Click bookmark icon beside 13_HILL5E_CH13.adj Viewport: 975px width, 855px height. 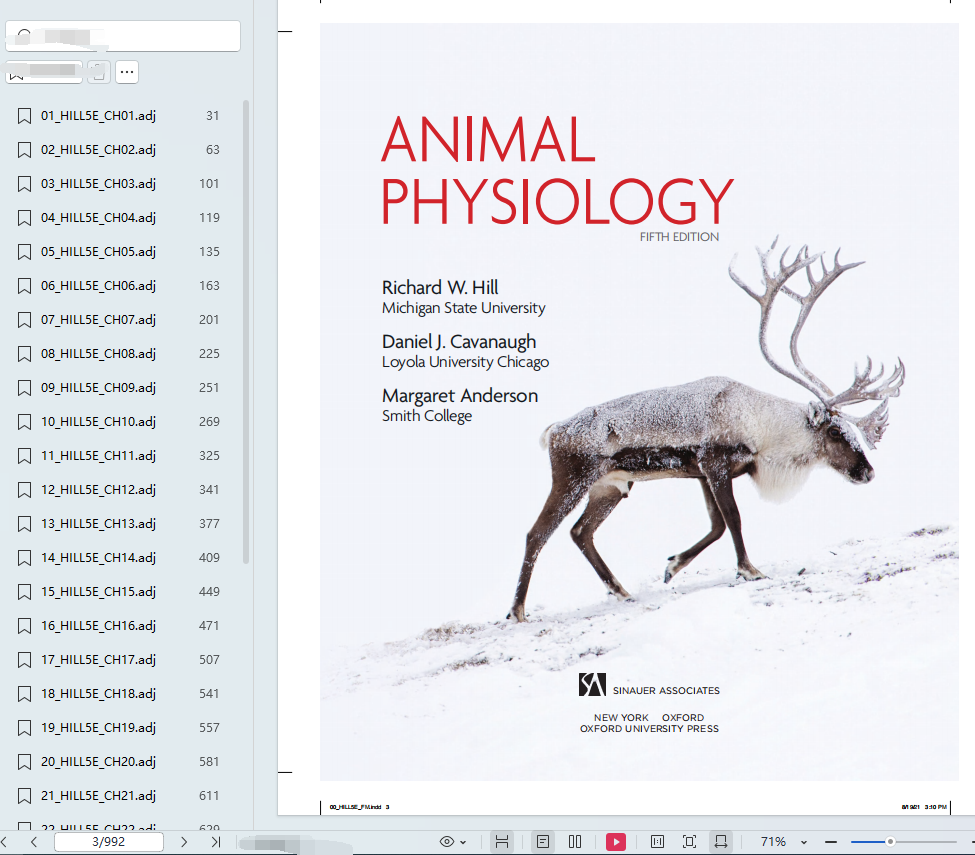[x=24, y=524]
